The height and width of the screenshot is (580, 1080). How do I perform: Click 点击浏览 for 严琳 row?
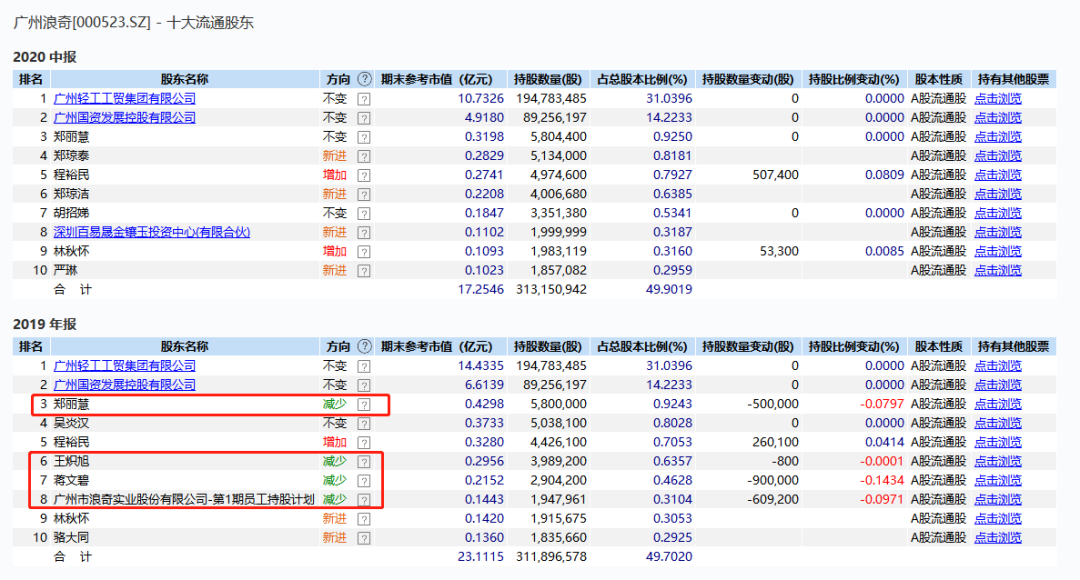[998, 270]
